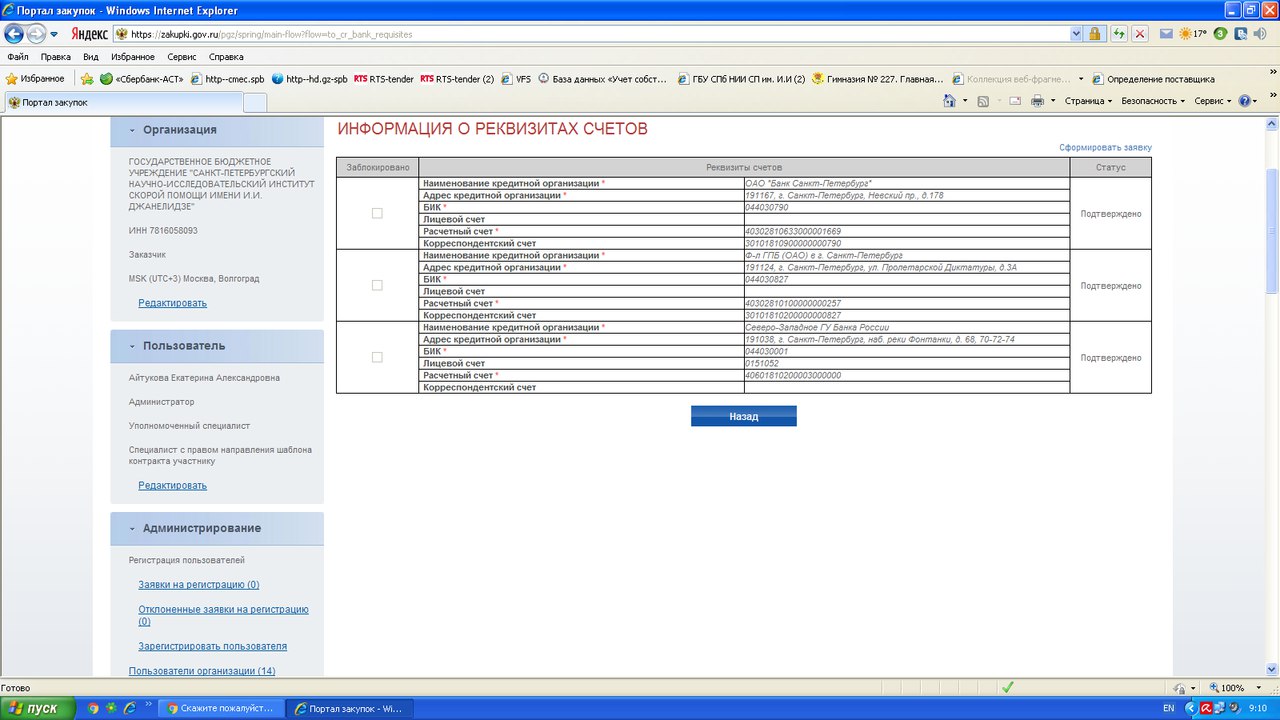This screenshot has width=1280, height=720.
Task: Click the Favorites star button labeled Избранное
Action: tap(35, 78)
